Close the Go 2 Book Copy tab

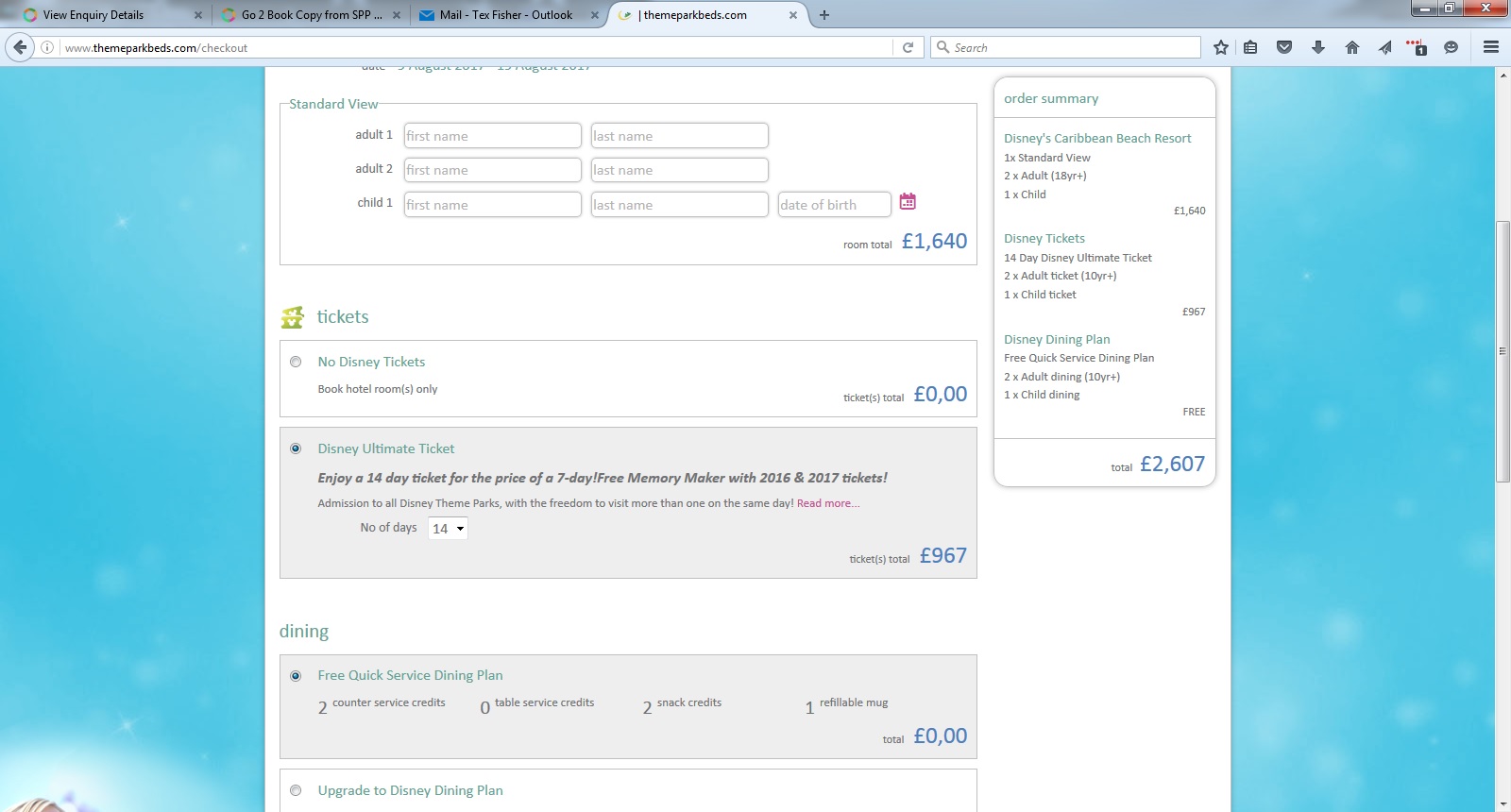tap(397, 15)
